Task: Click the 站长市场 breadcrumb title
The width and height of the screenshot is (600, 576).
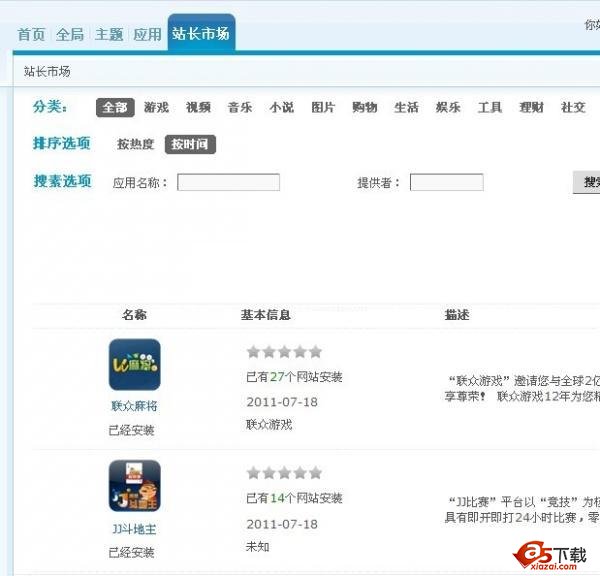Action: click(x=47, y=71)
